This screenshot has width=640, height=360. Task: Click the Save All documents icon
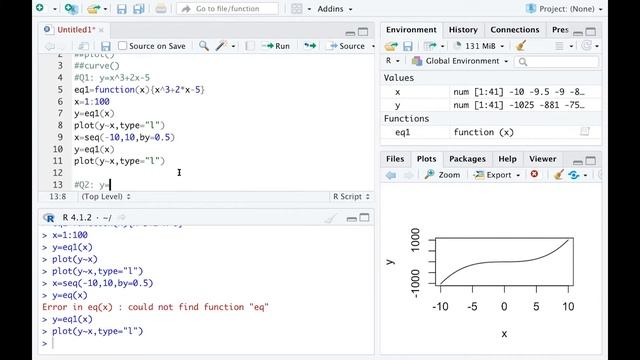139,9
